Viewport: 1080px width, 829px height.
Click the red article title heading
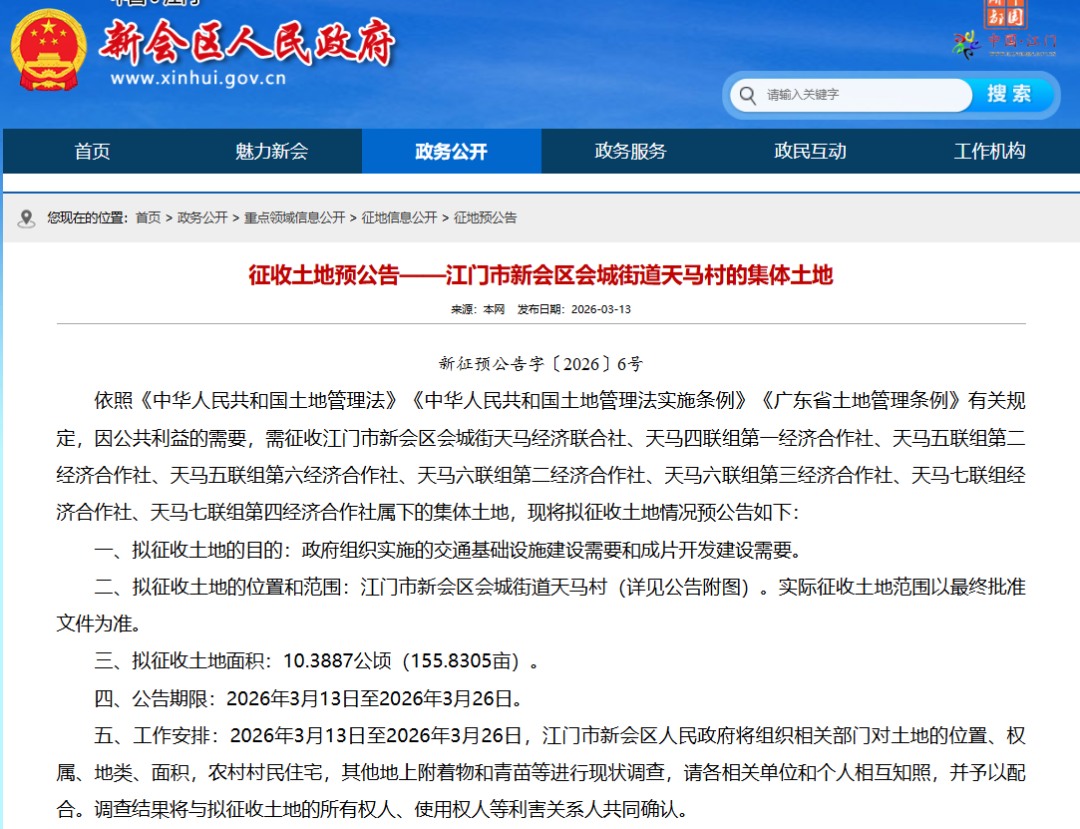pos(540,275)
